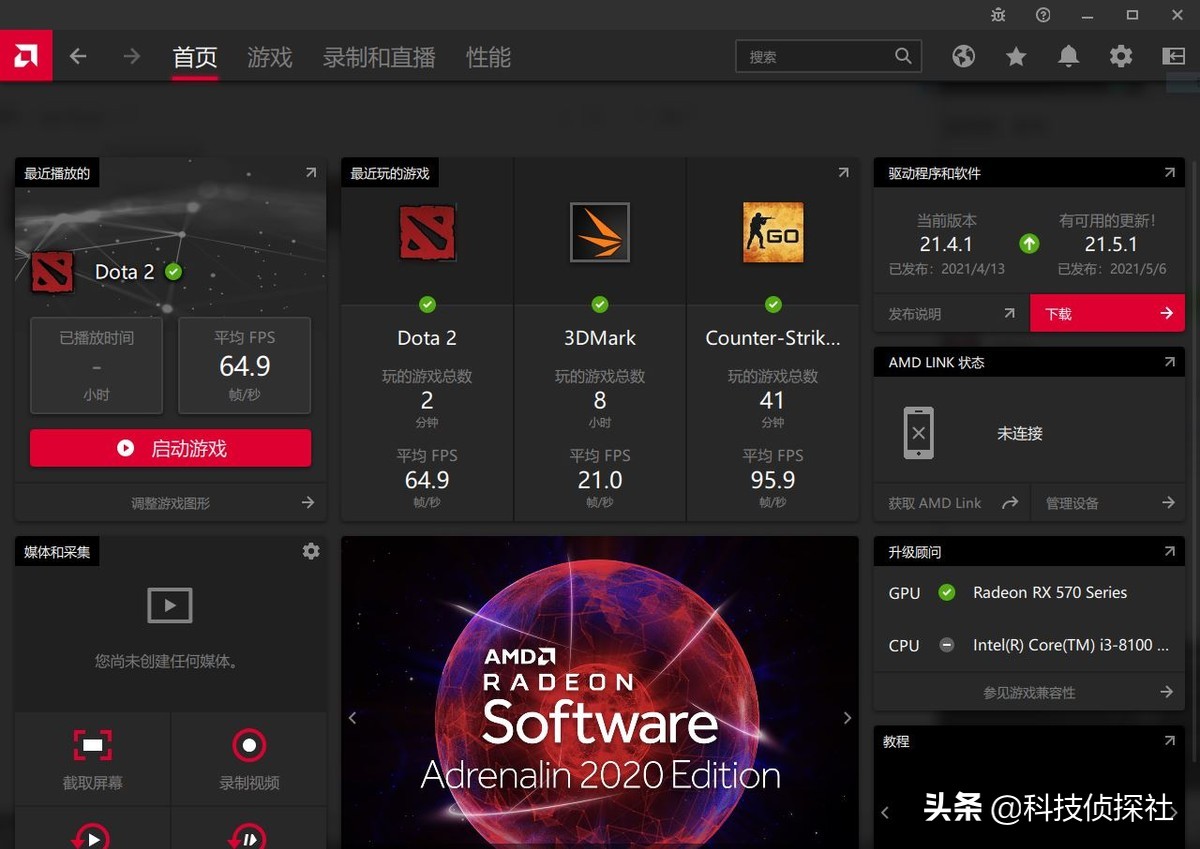
Task: Switch to the 游戏 tab
Action: (x=270, y=58)
